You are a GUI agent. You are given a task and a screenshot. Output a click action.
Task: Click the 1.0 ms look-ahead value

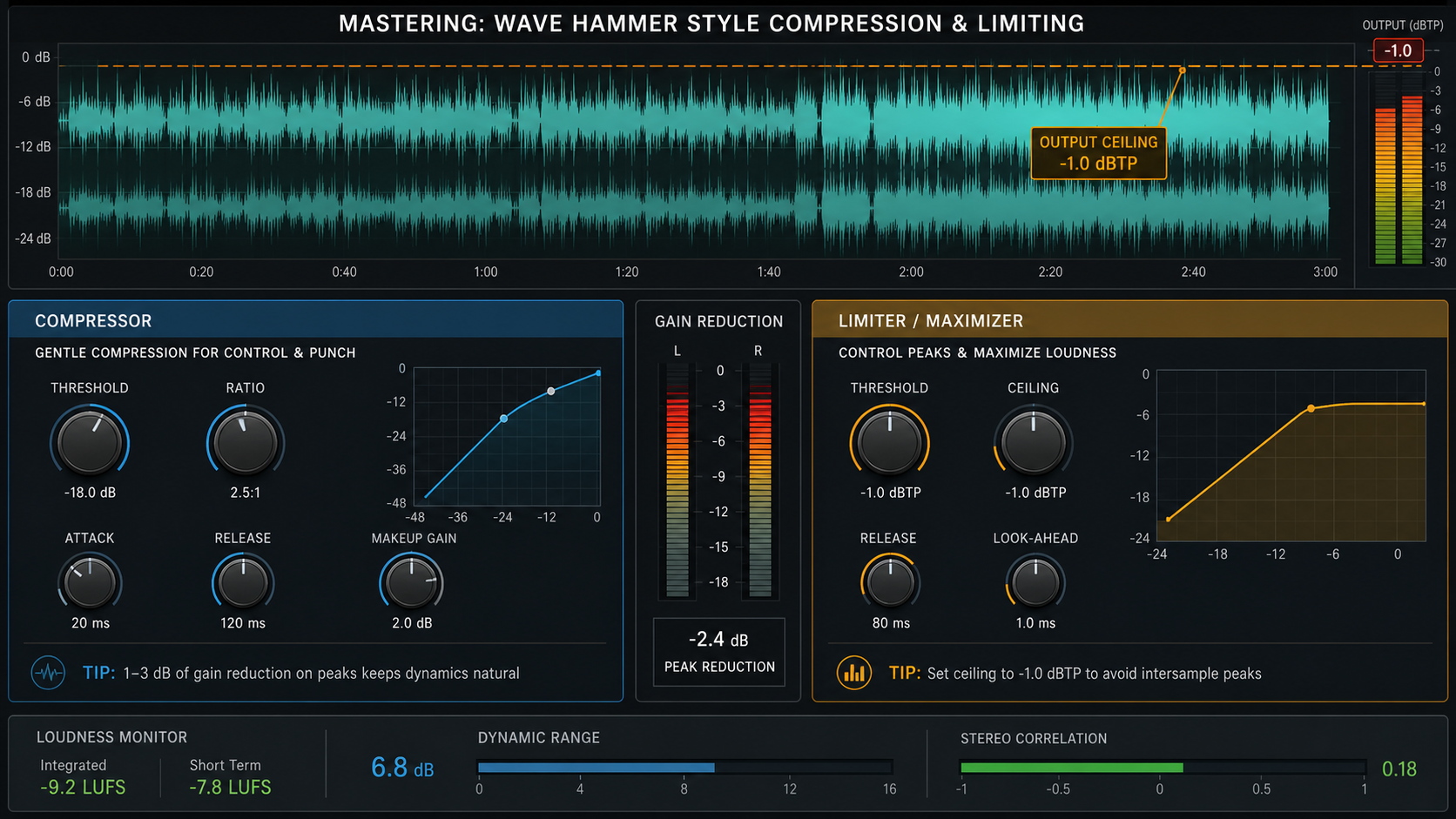pyautogui.click(x=1035, y=623)
